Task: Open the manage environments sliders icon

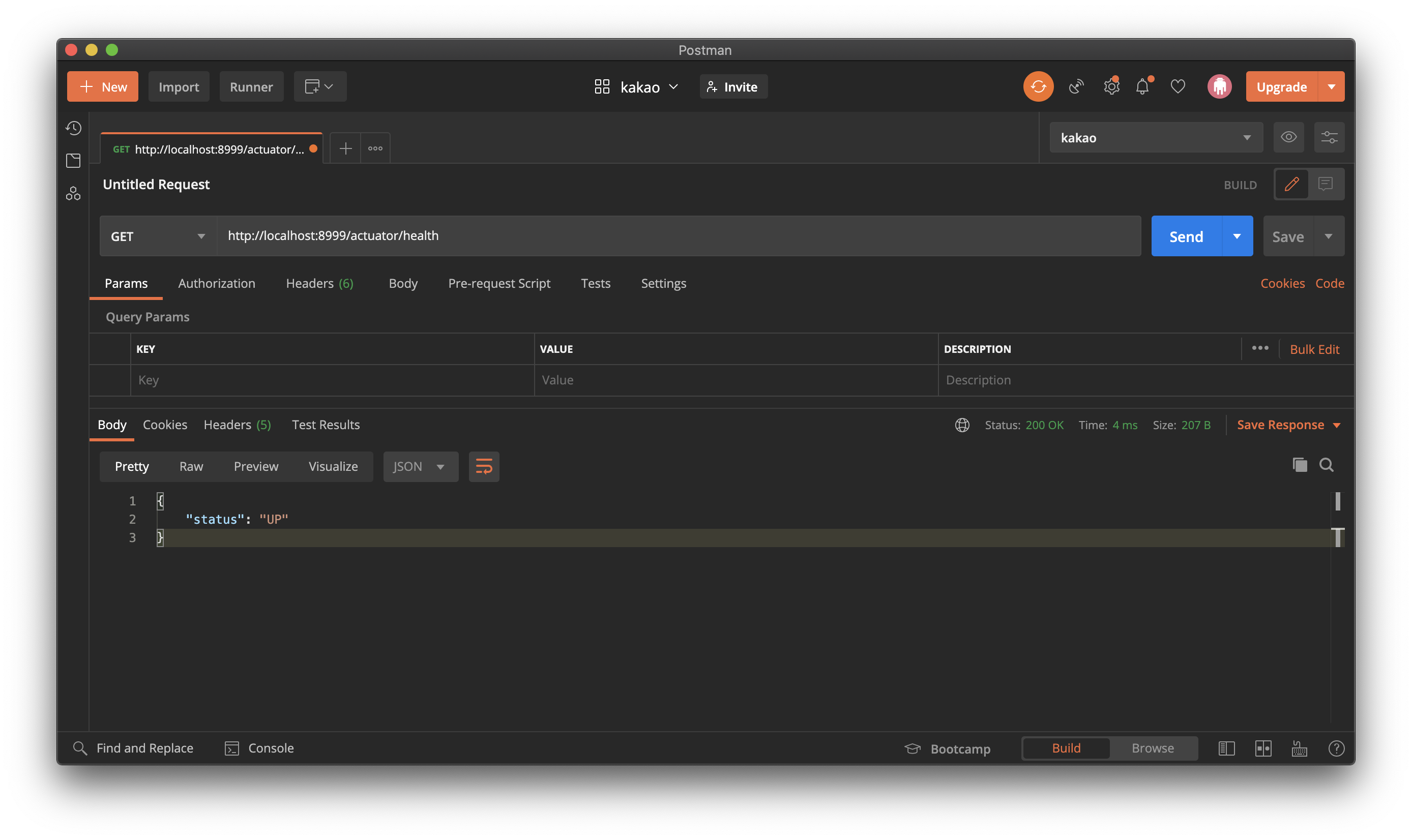Action: [x=1329, y=137]
